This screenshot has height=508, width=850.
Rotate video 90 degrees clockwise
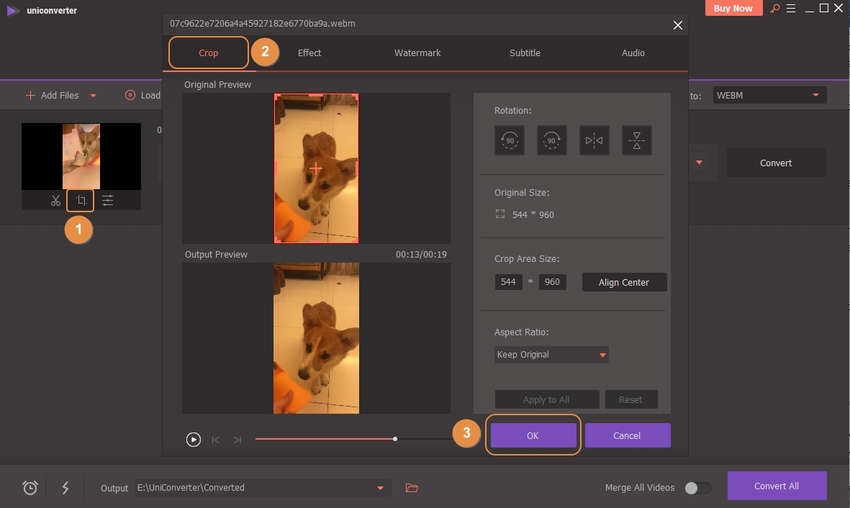552,140
